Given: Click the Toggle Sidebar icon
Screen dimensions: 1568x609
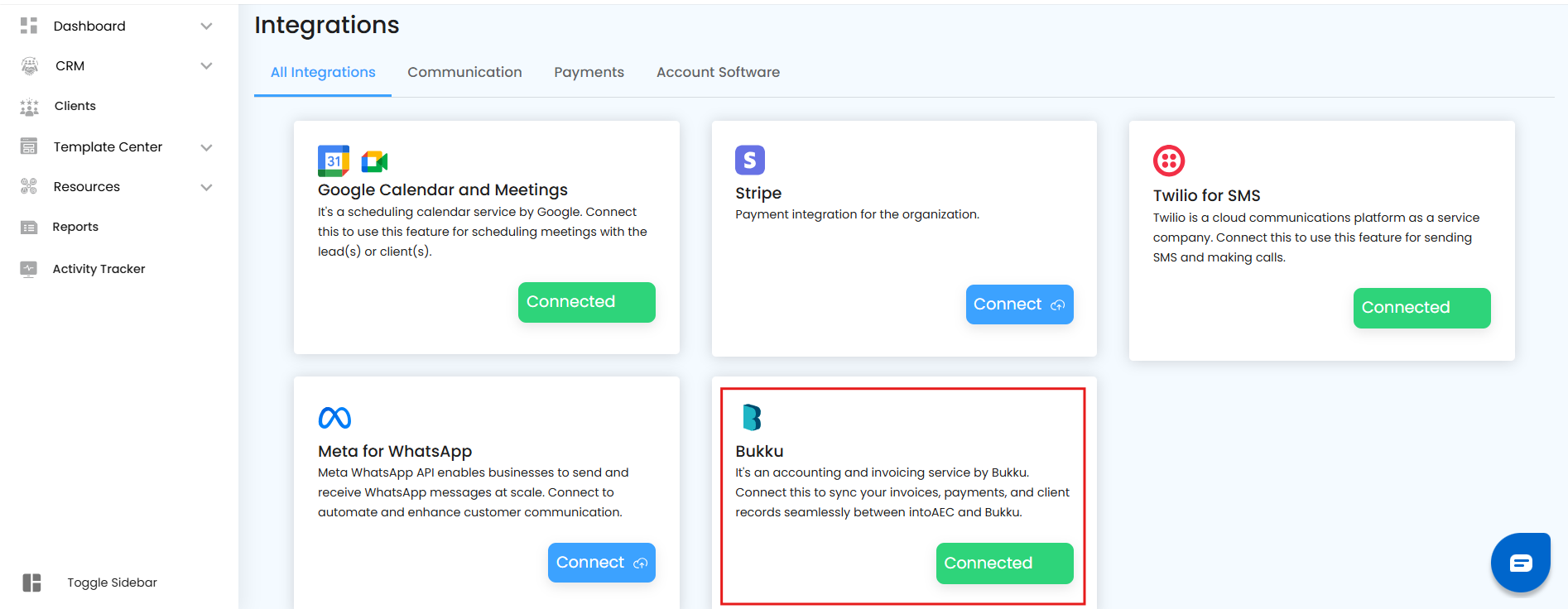Looking at the screenshot, I should tap(31, 583).
